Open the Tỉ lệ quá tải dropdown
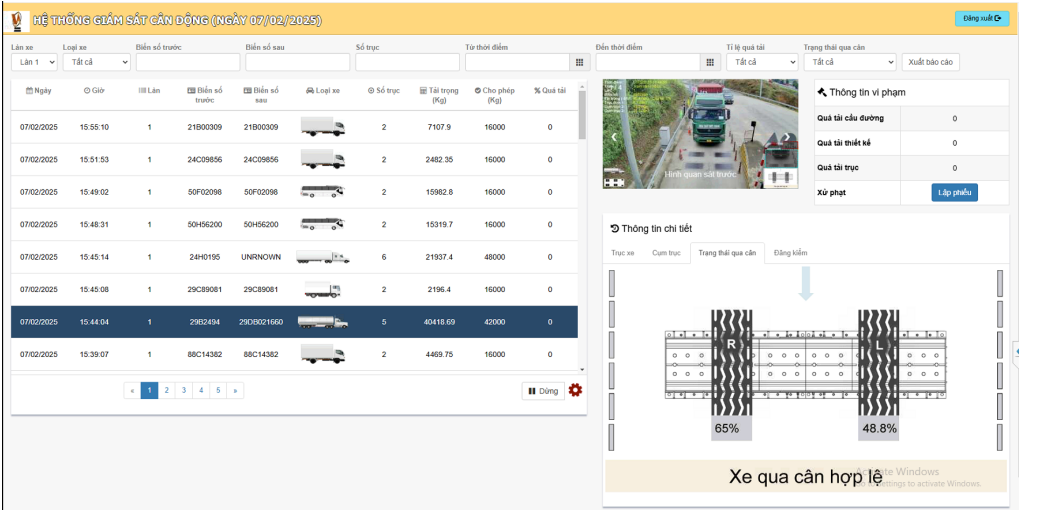This screenshot has width=1038, height=510. click(x=761, y=62)
